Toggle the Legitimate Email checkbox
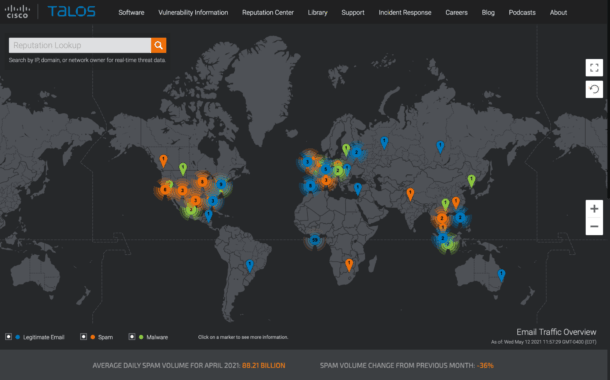Image resolution: width=610 pixels, height=380 pixels. 8,336
